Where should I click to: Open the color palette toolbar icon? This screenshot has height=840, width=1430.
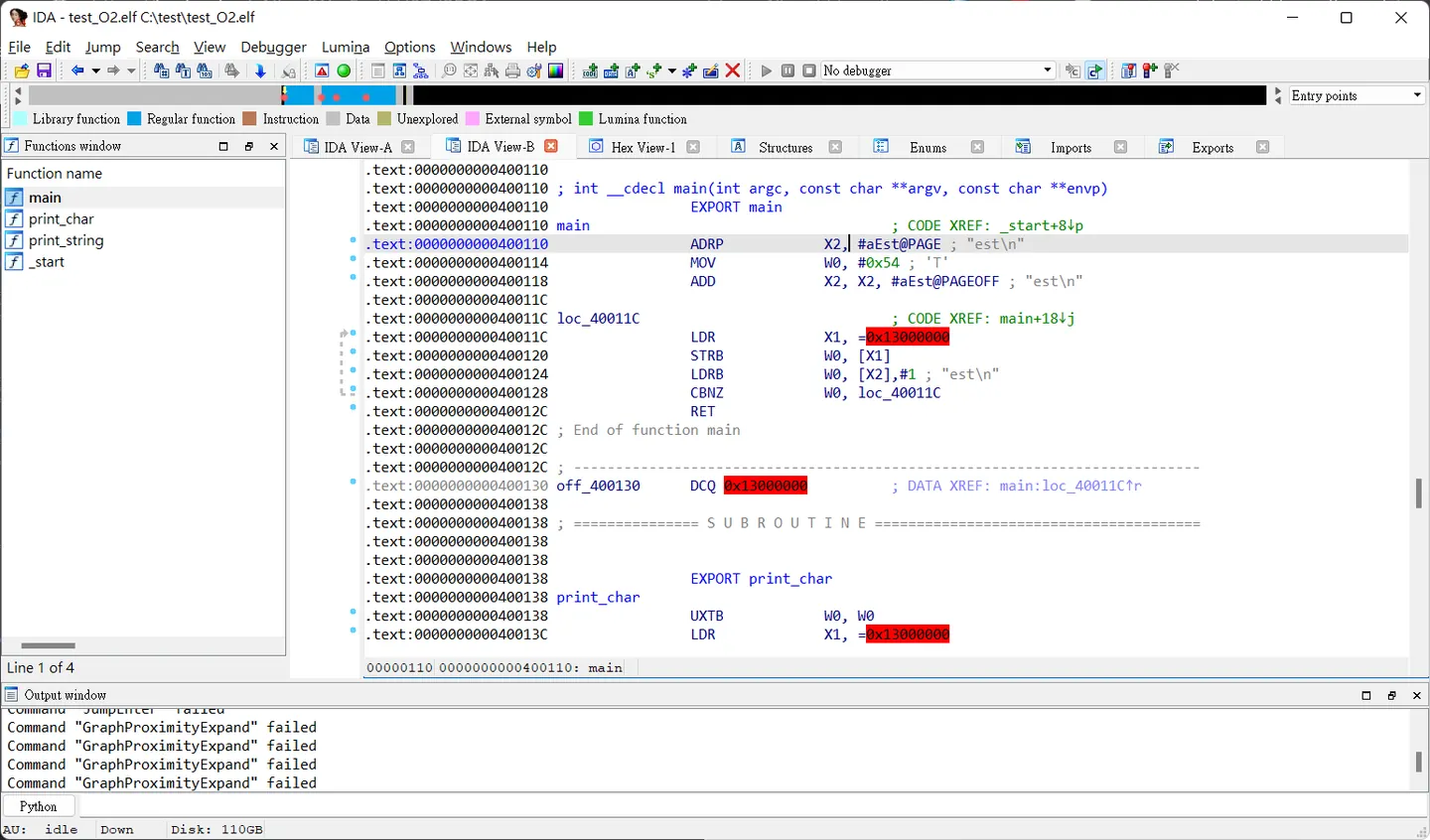[556, 70]
